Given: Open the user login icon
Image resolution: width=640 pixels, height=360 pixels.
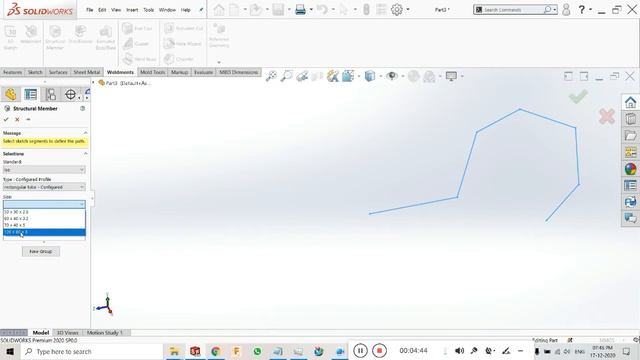Looking at the screenshot, I should coord(566,9).
